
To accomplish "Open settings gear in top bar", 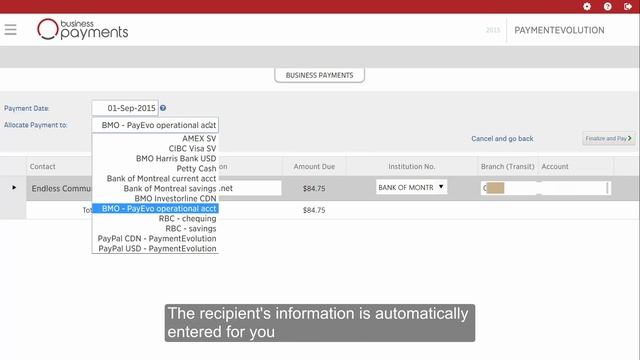I will (587, 6).
